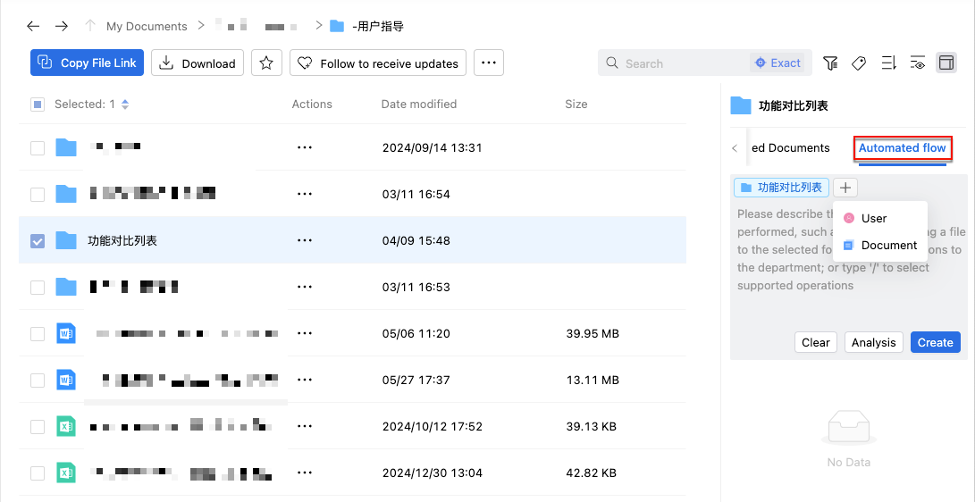Choose Document from the popup menu
The width and height of the screenshot is (976, 502).
tap(887, 245)
